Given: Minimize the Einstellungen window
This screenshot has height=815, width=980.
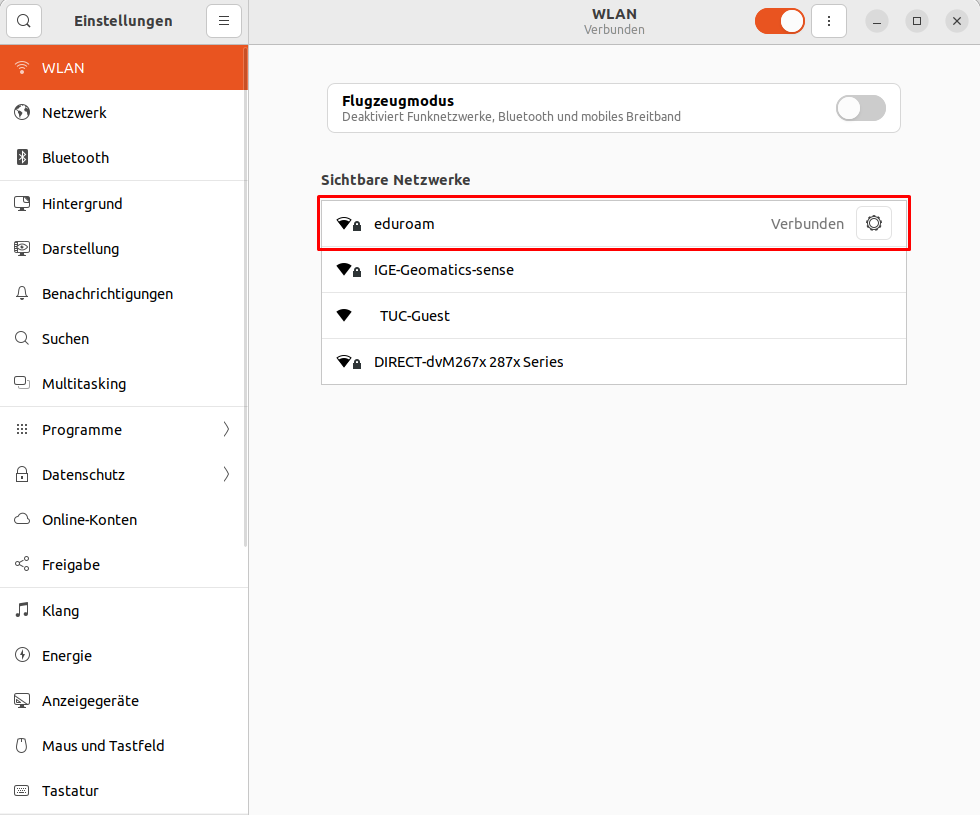Looking at the screenshot, I should 877,21.
